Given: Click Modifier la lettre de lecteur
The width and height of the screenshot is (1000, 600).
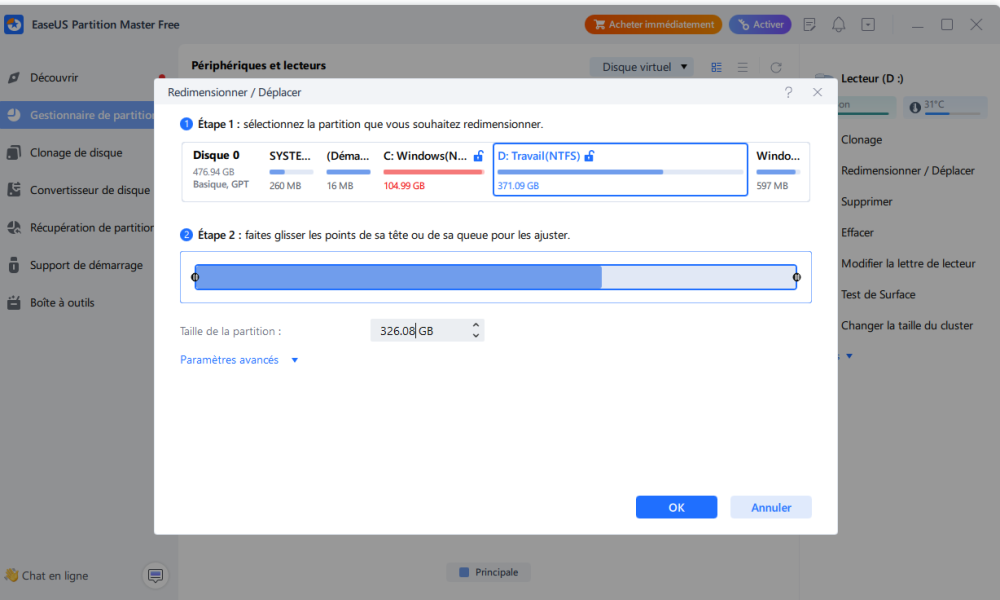Looking at the screenshot, I should coord(908,263).
